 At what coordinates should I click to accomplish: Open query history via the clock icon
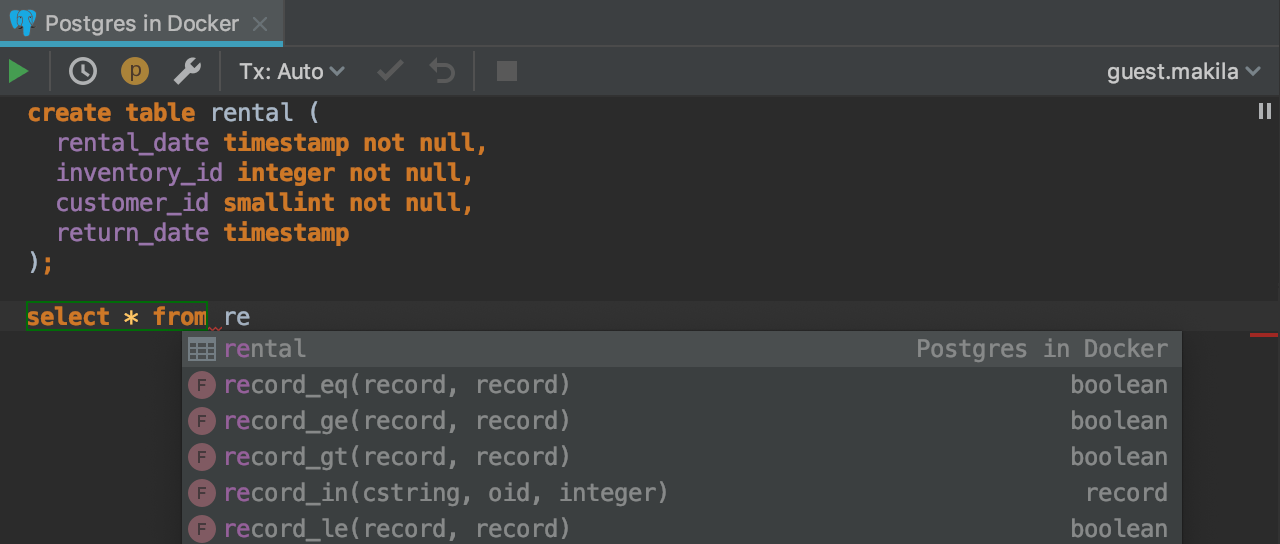(x=82, y=71)
